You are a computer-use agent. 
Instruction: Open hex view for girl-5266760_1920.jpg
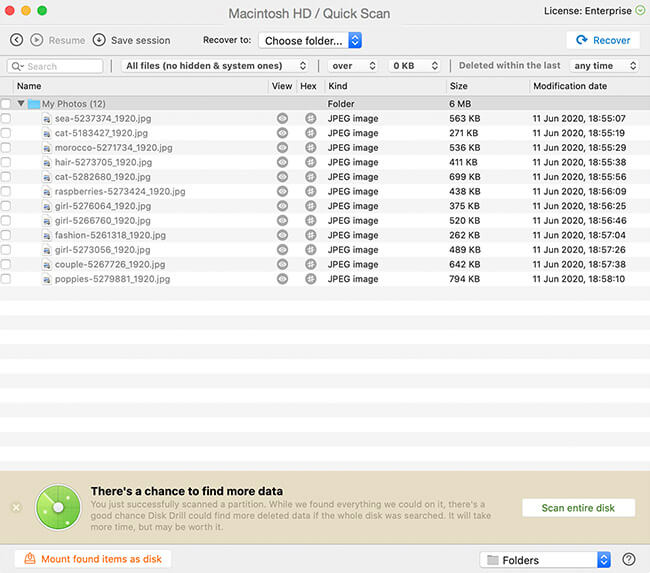pos(310,221)
